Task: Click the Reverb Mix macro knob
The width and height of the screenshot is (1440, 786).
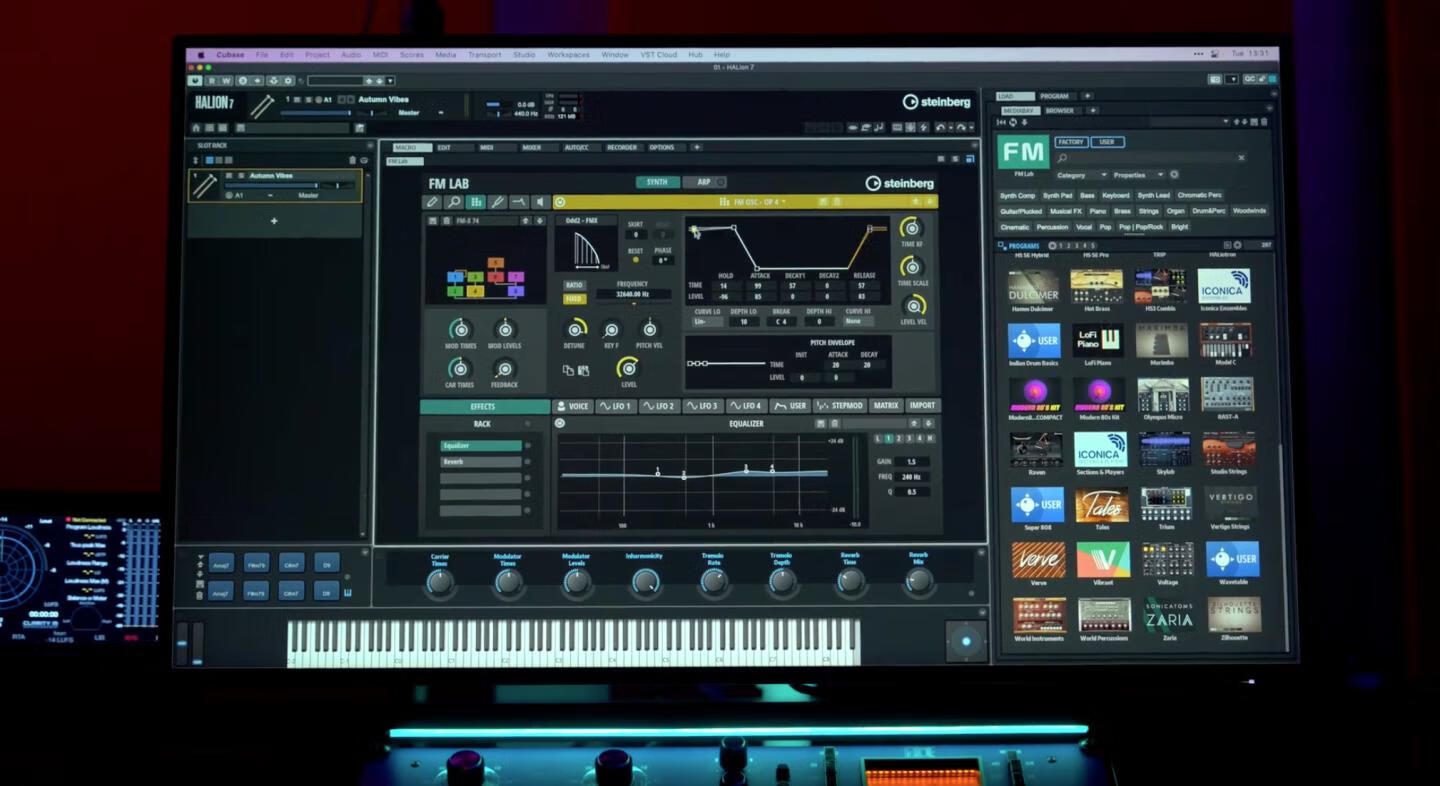Action: pos(918,580)
